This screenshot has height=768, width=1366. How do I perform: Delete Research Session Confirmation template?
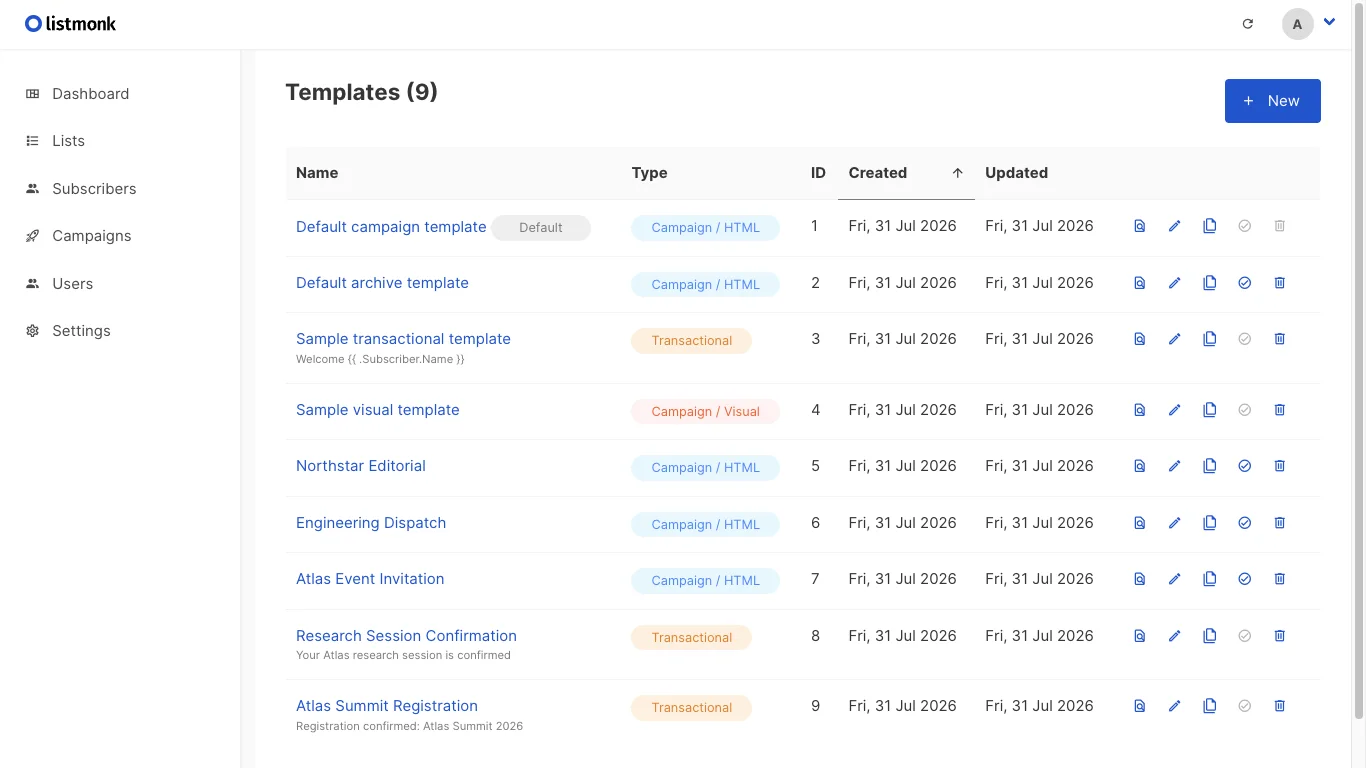tap(1280, 636)
